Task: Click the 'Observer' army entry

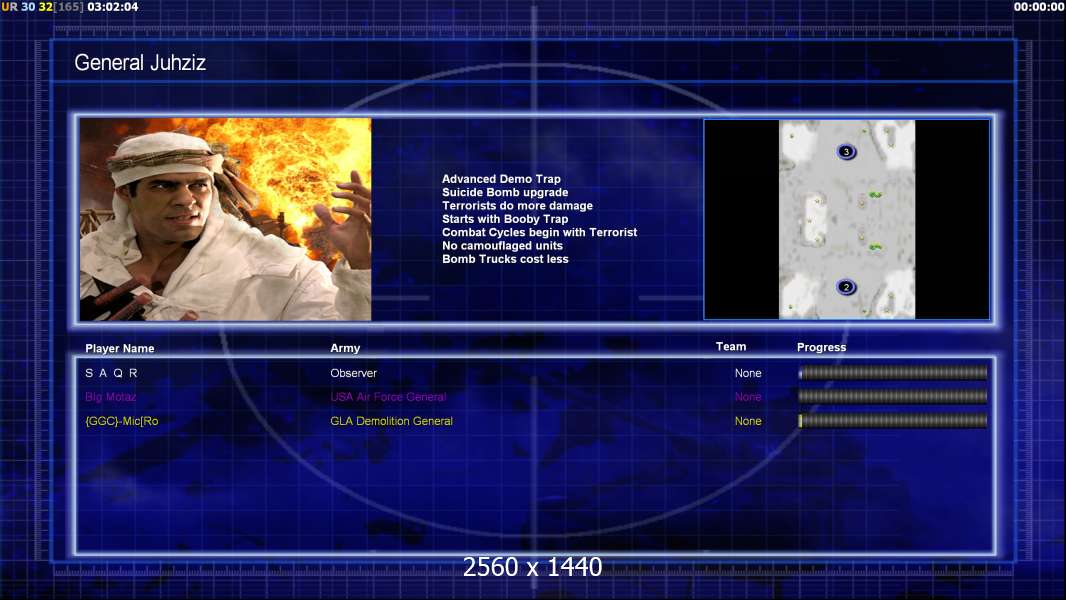Action: coord(354,373)
